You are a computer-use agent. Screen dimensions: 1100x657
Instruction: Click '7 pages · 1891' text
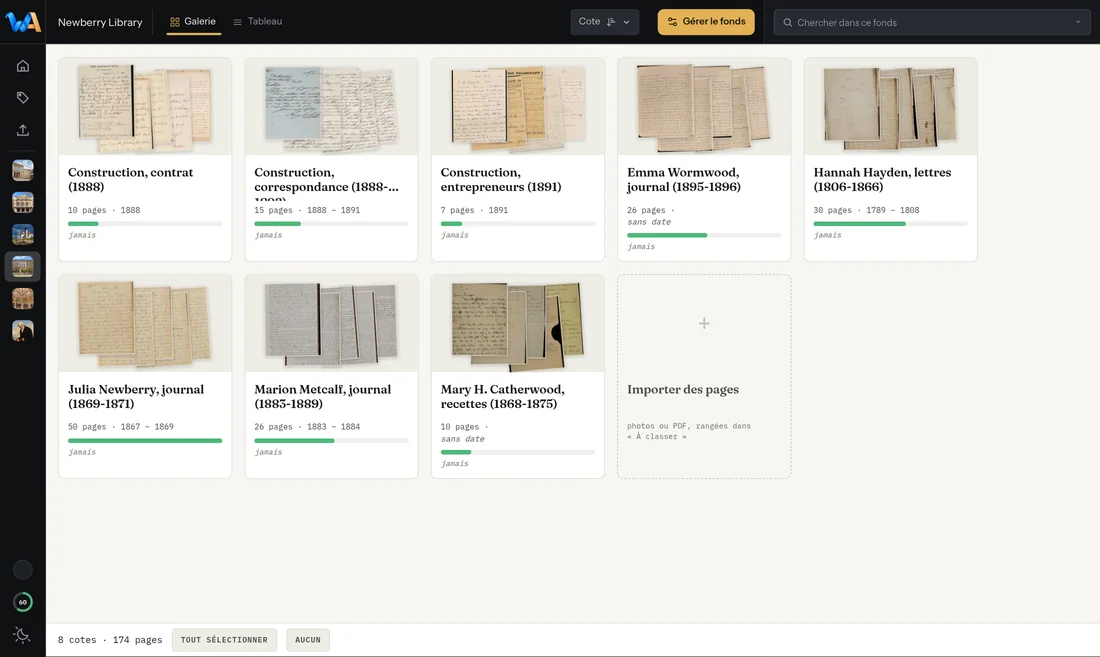(x=474, y=210)
